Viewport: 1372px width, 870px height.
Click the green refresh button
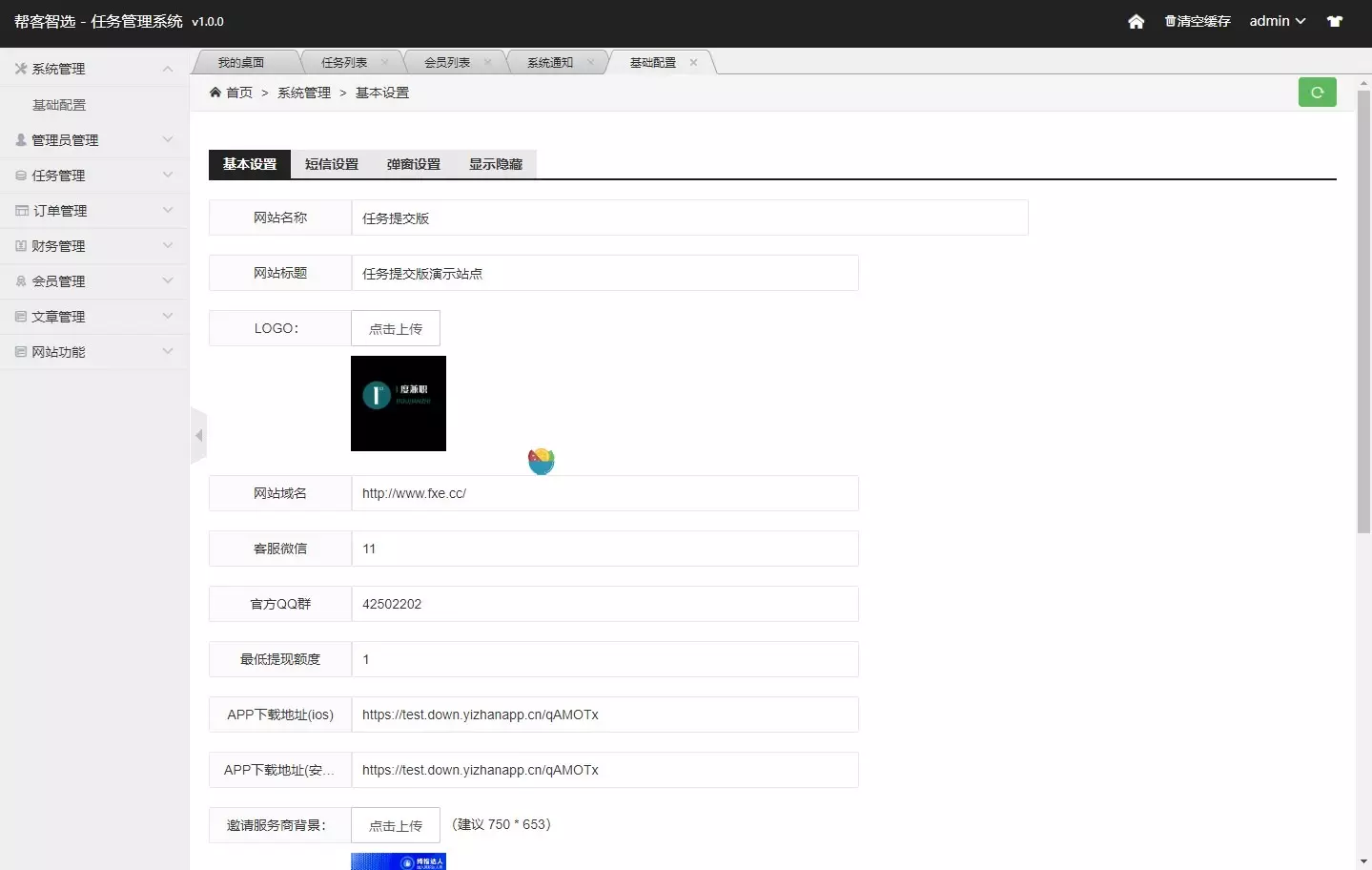coord(1317,93)
